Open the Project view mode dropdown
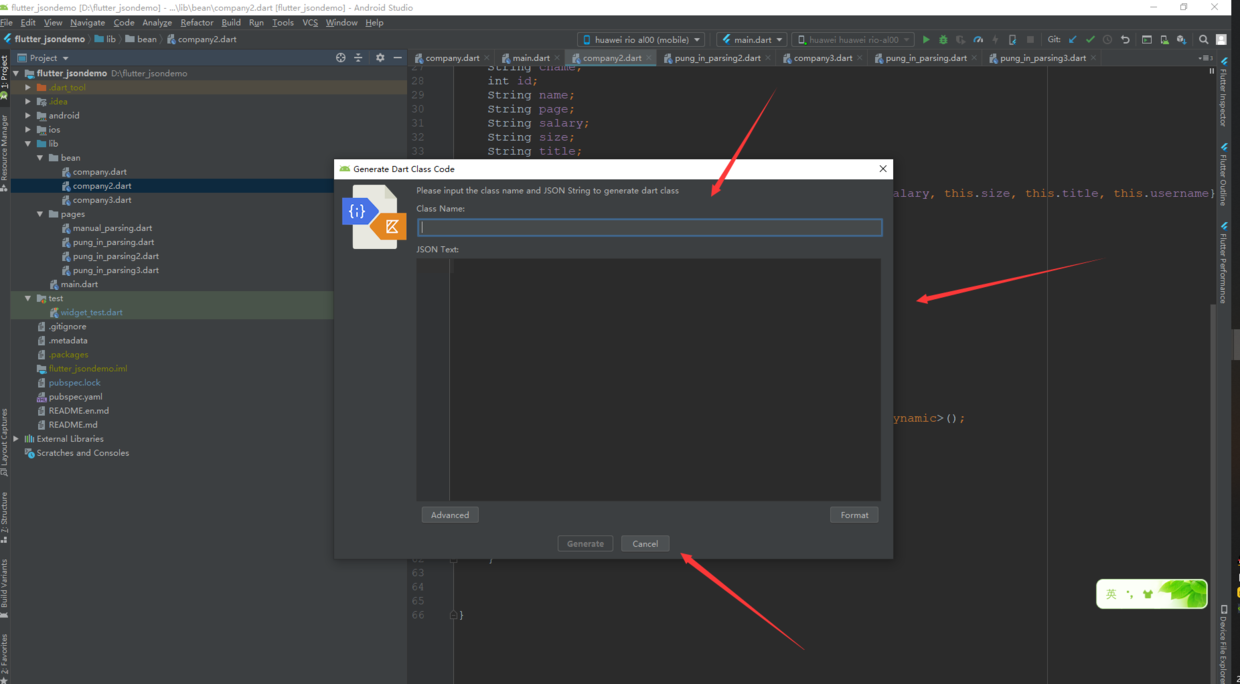The height and width of the screenshot is (684, 1240). click(43, 58)
